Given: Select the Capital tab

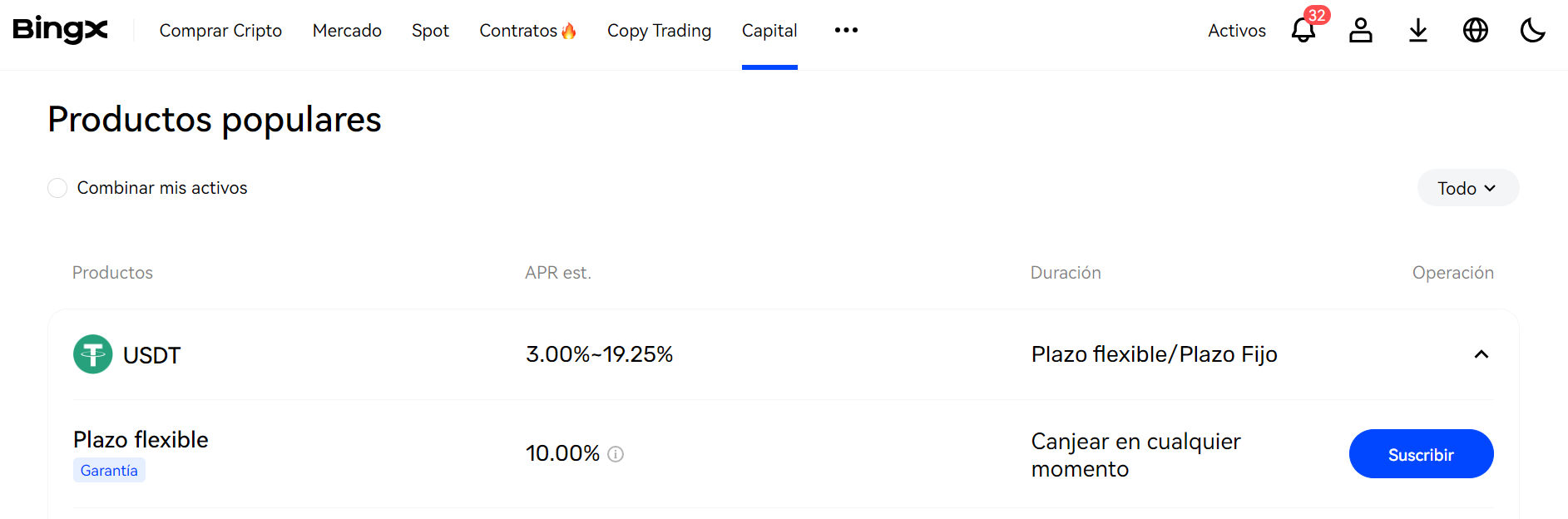Looking at the screenshot, I should pyautogui.click(x=769, y=31).
